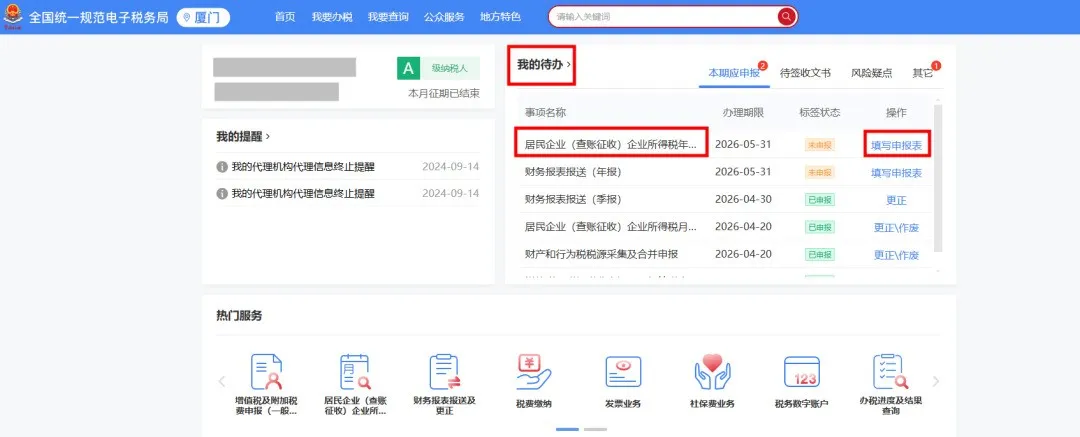Open first 我的代理机构代理信息终止提醒 reminder
Image resolution: width=1080 pixels, height=437 pixels.
303,167
